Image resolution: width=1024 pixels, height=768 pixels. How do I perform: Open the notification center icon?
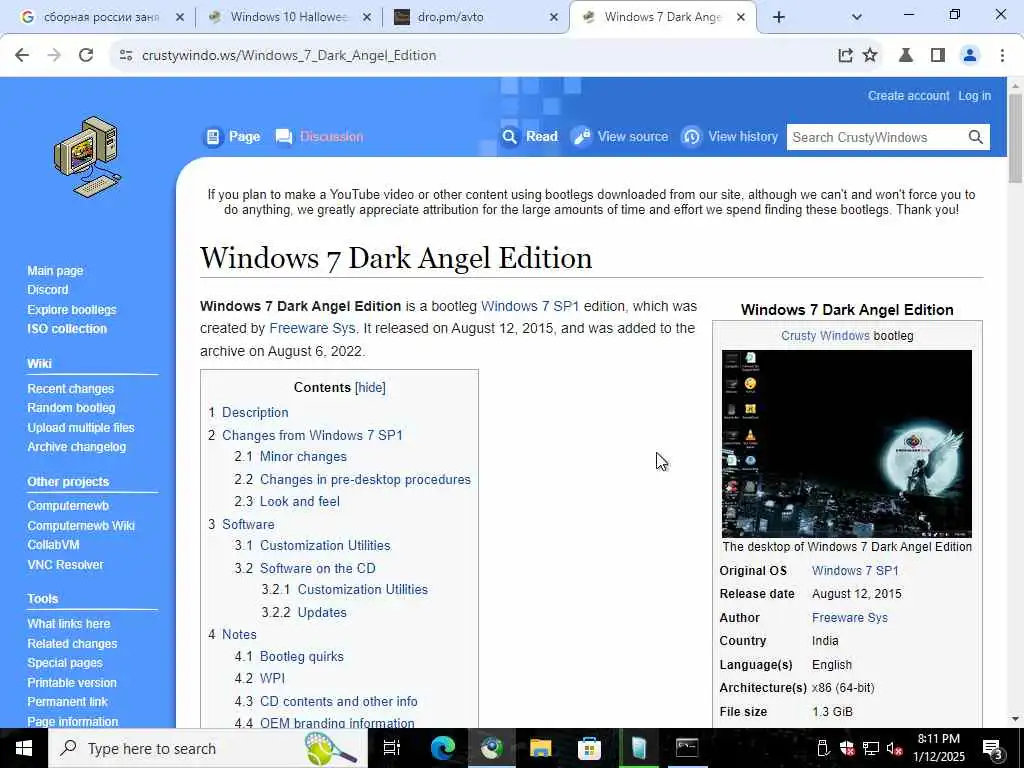[993, 749]
